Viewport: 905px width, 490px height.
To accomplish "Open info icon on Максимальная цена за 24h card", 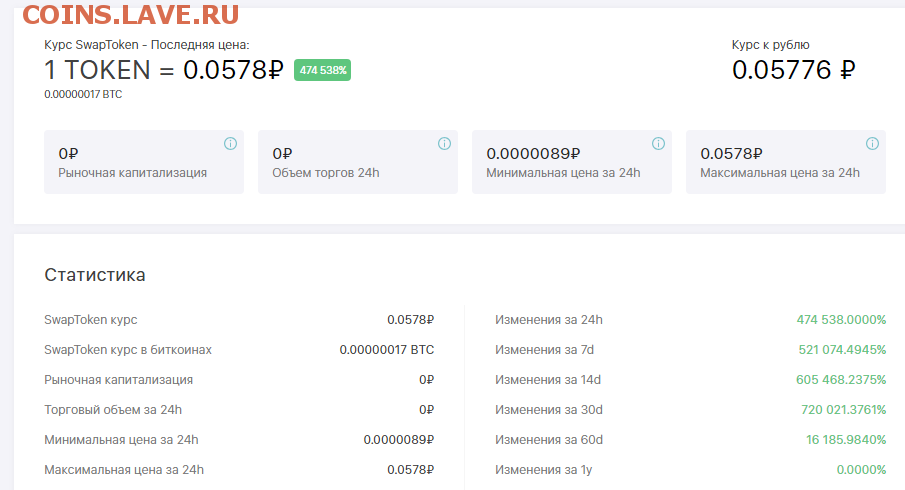I will tap(873, 144).
